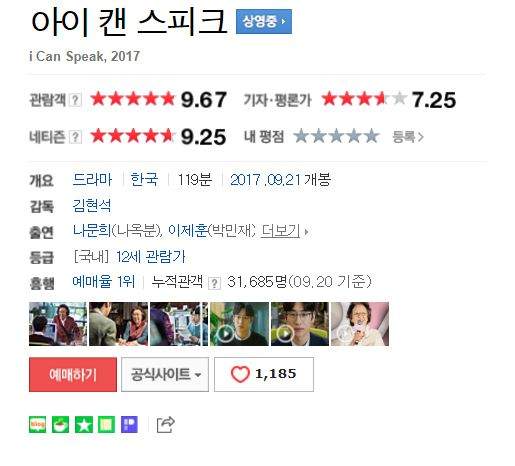
Task: Click the purple Band share icon
Action: [x=129, y=424]
